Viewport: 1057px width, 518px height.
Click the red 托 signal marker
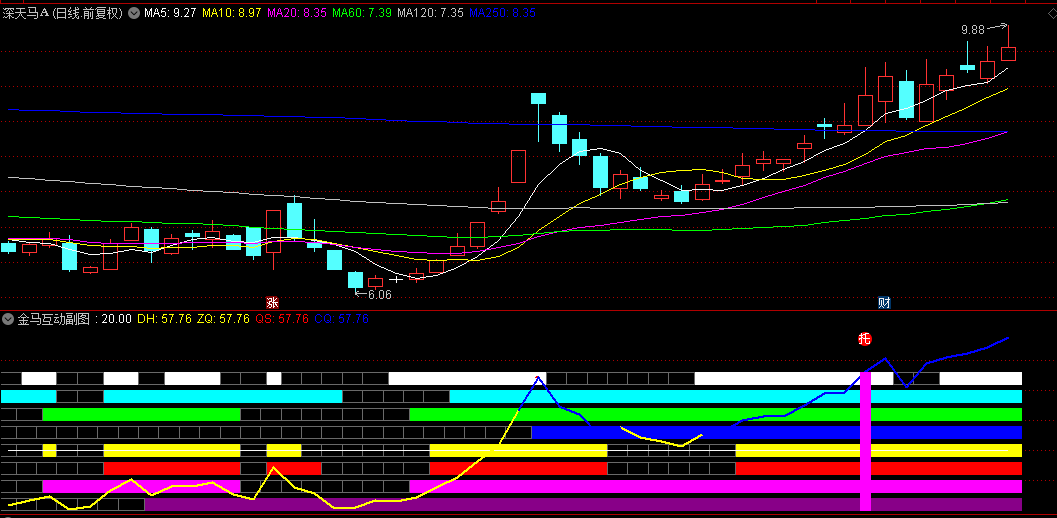[x=864, y=339]
